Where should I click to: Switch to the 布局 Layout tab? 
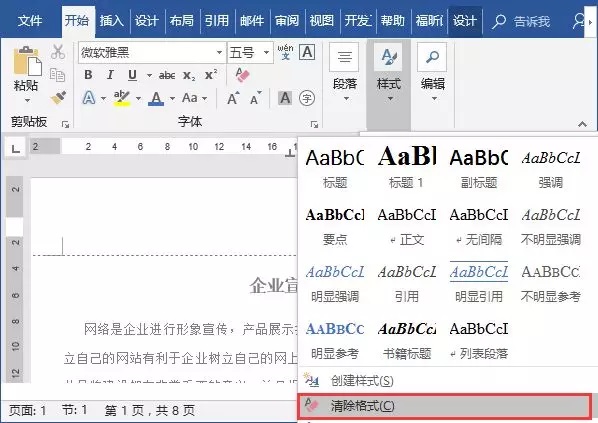point(182,20)
